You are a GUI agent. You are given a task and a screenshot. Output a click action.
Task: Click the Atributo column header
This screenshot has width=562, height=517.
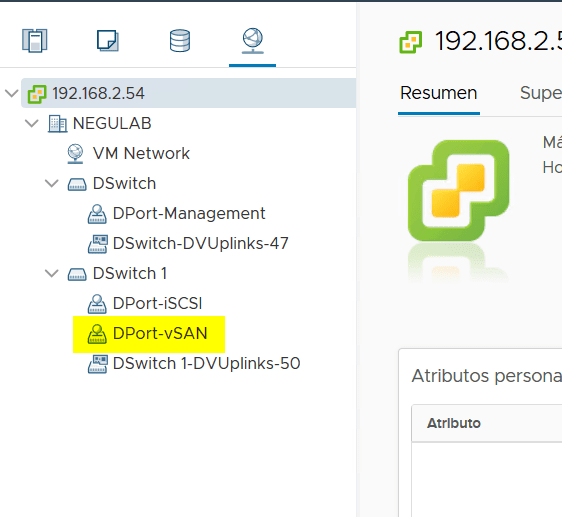pyautogui.click(x=454, y=423)
